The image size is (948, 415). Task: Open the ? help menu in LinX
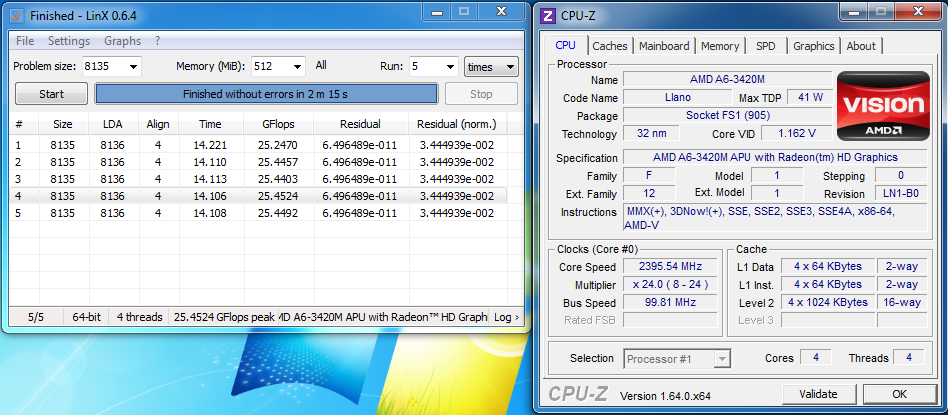157,41
